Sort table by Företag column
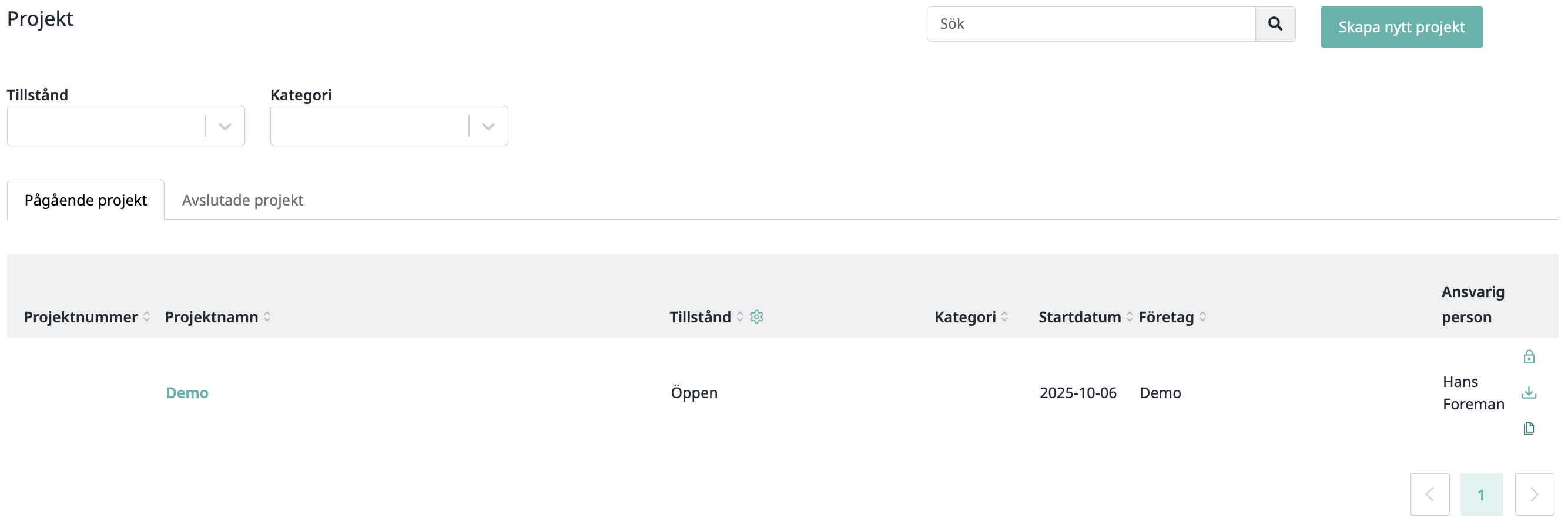This screenshot has width=1568, height=532. (x=1203, y=316)
